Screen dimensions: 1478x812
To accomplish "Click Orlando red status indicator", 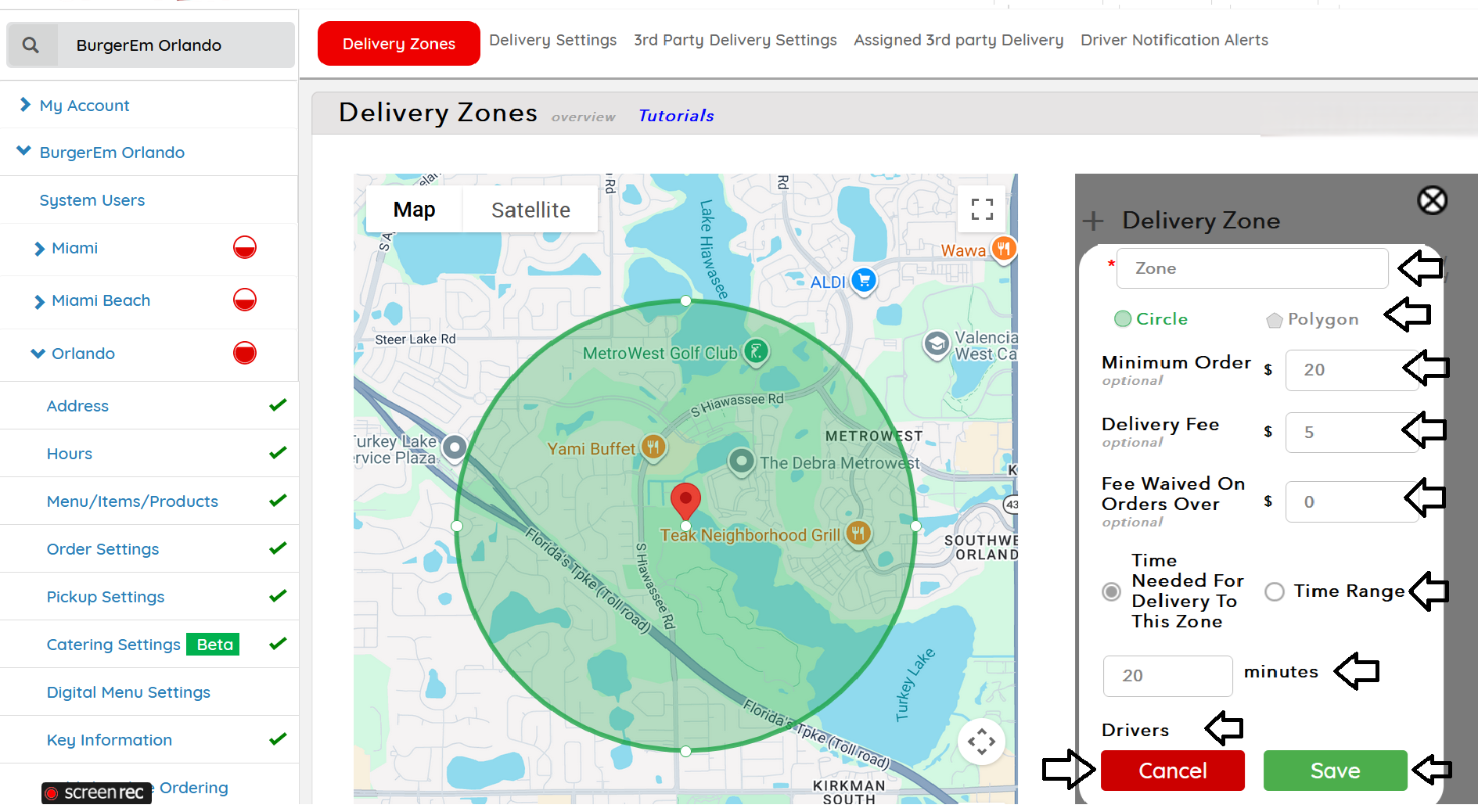I will pos(245,353).
